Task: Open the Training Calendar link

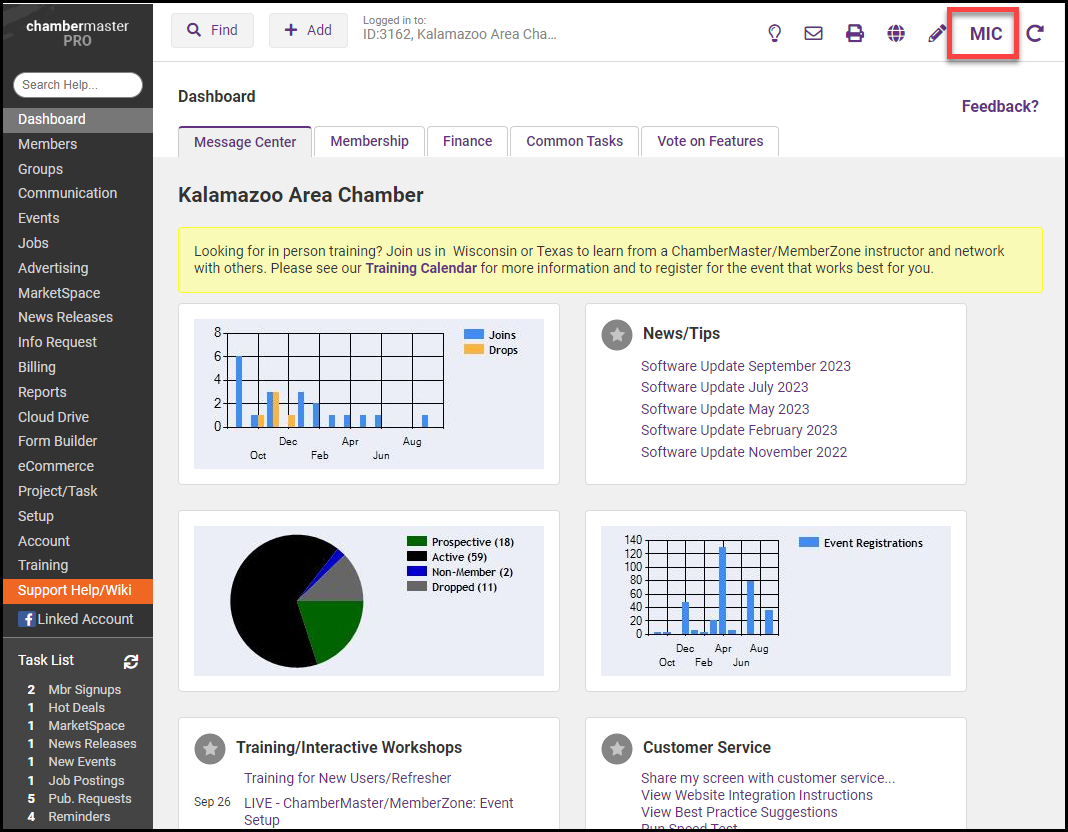Action: coord(421,268)
